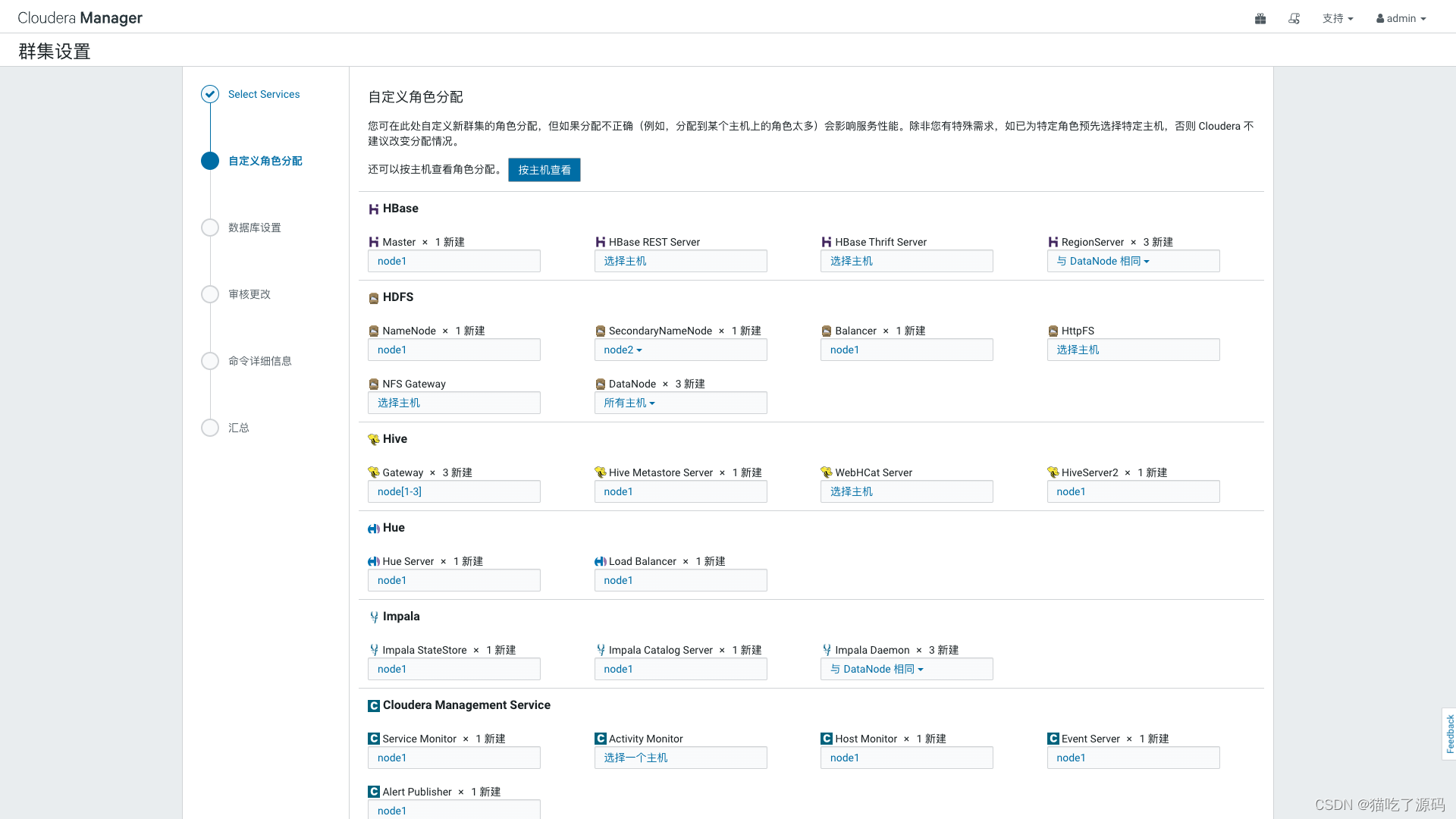Click the 按主机查看 button
The height and width of the screenshot is (819, 1456).
[x=544, y=170]
